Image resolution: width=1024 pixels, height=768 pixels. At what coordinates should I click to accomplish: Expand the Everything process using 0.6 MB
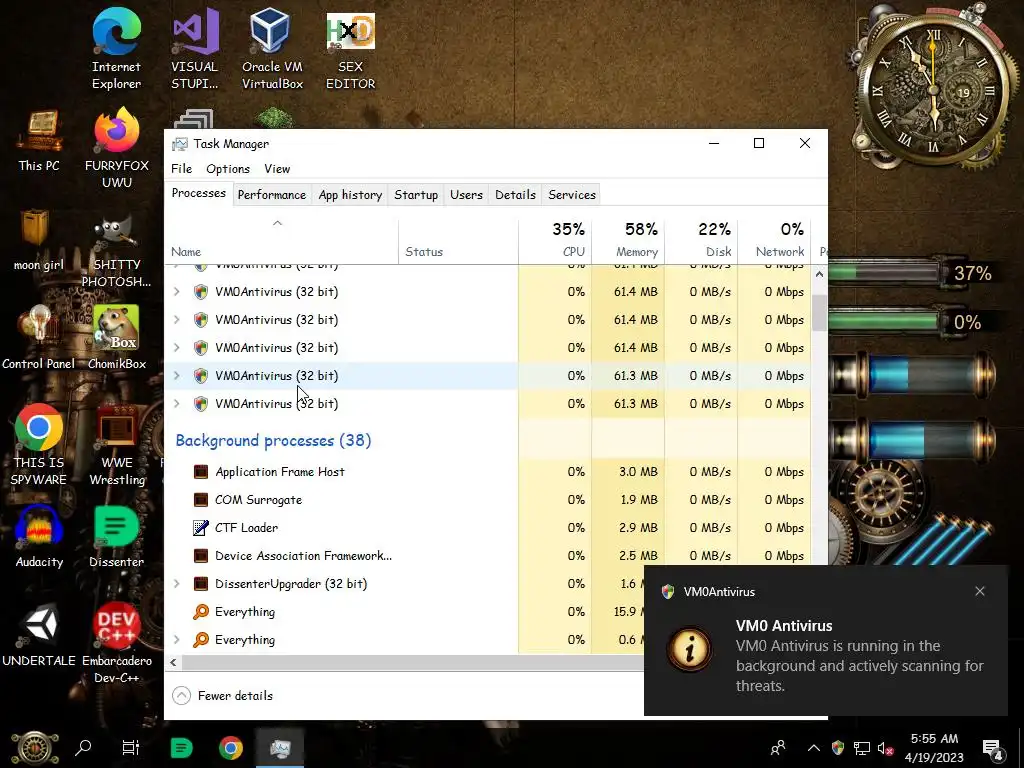click(176, 639)
